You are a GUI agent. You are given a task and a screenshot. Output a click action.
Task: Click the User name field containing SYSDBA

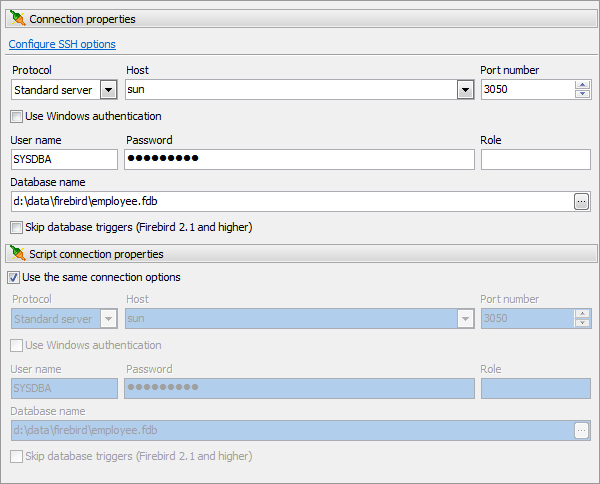(x=64, y=159)
